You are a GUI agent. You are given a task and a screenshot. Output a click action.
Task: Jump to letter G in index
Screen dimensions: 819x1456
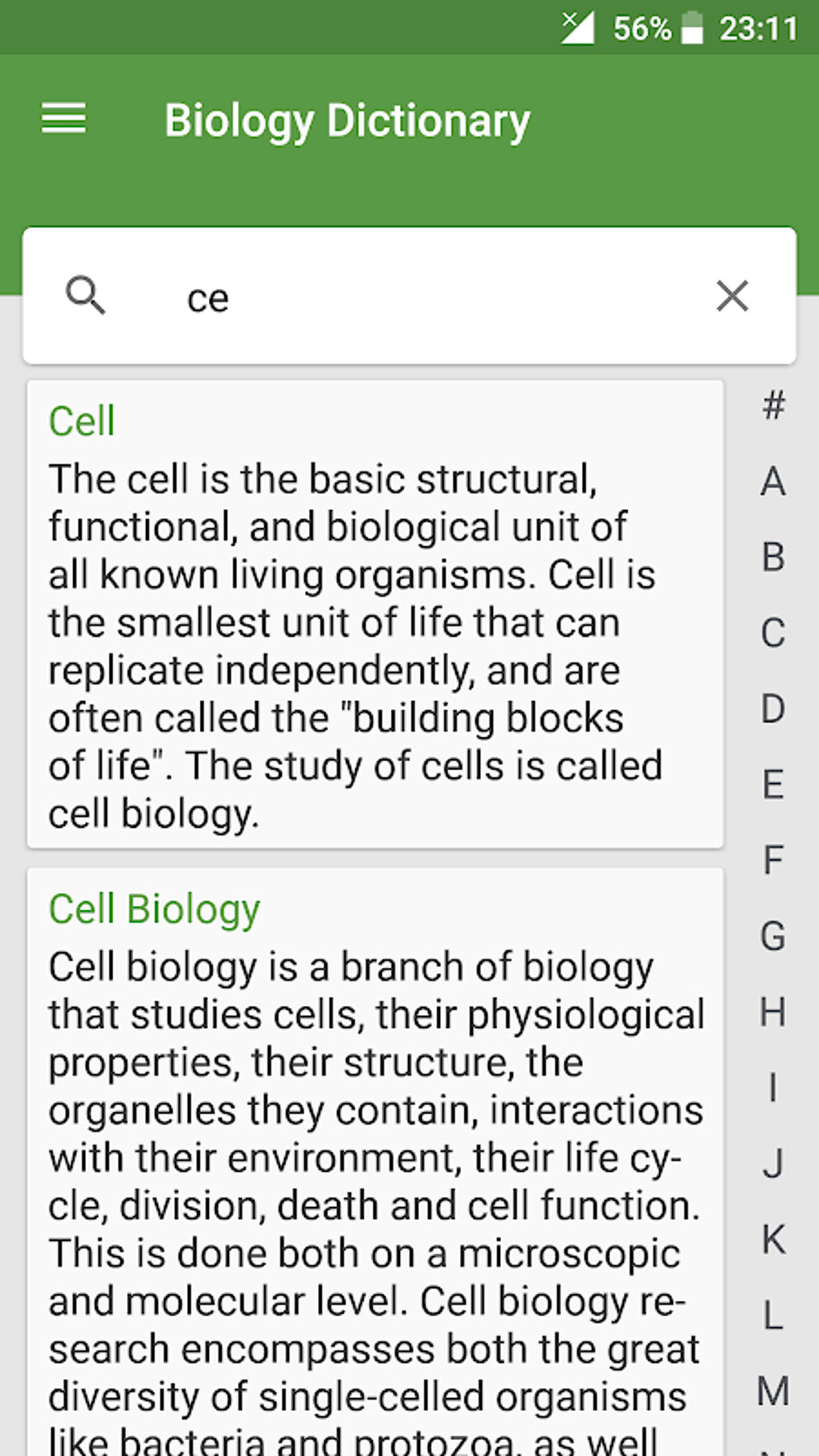pos(772,936)
